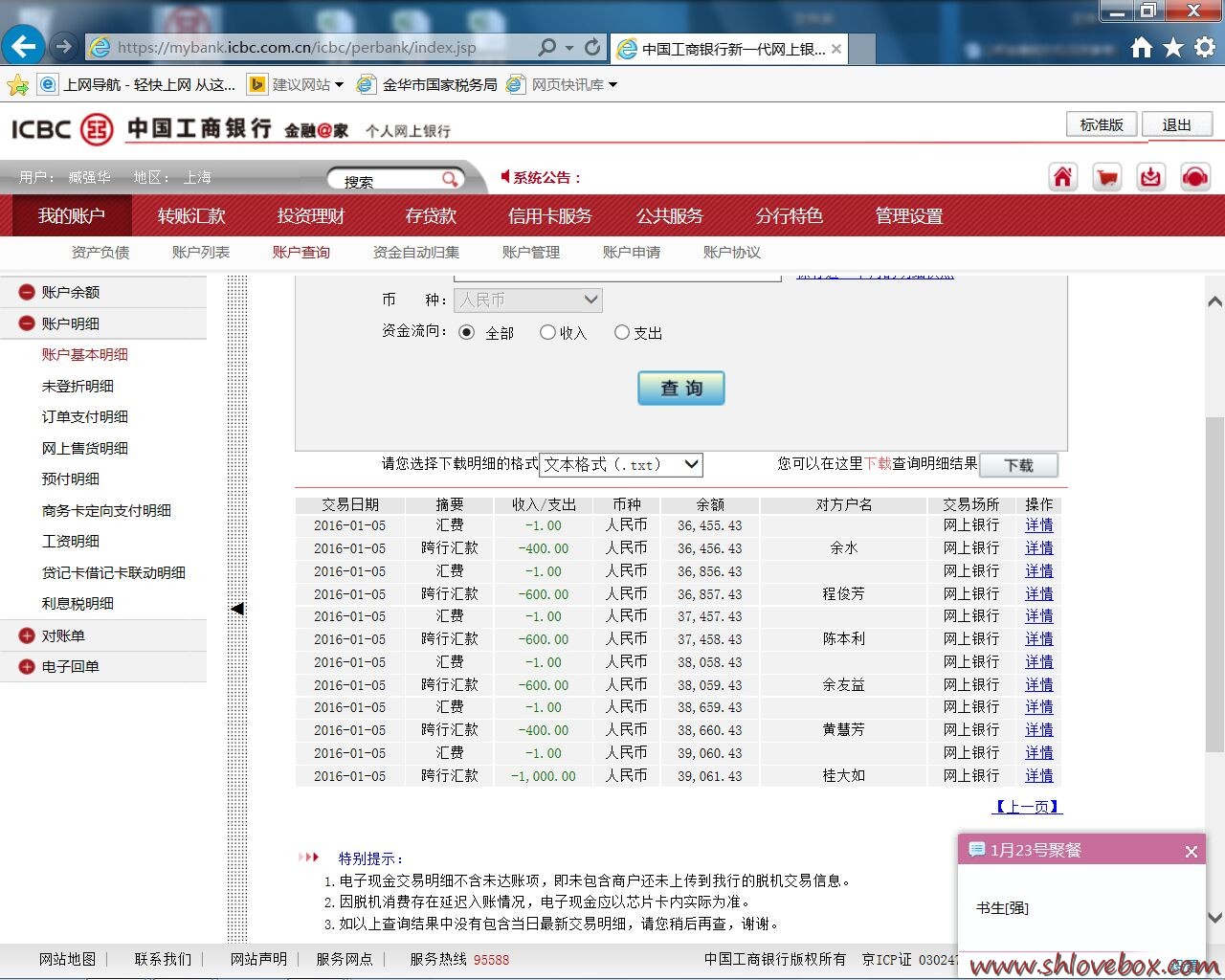Open 详情 link for 程俊芳 transaction
Screen dimensions: 1225x980
[1039, 594]
